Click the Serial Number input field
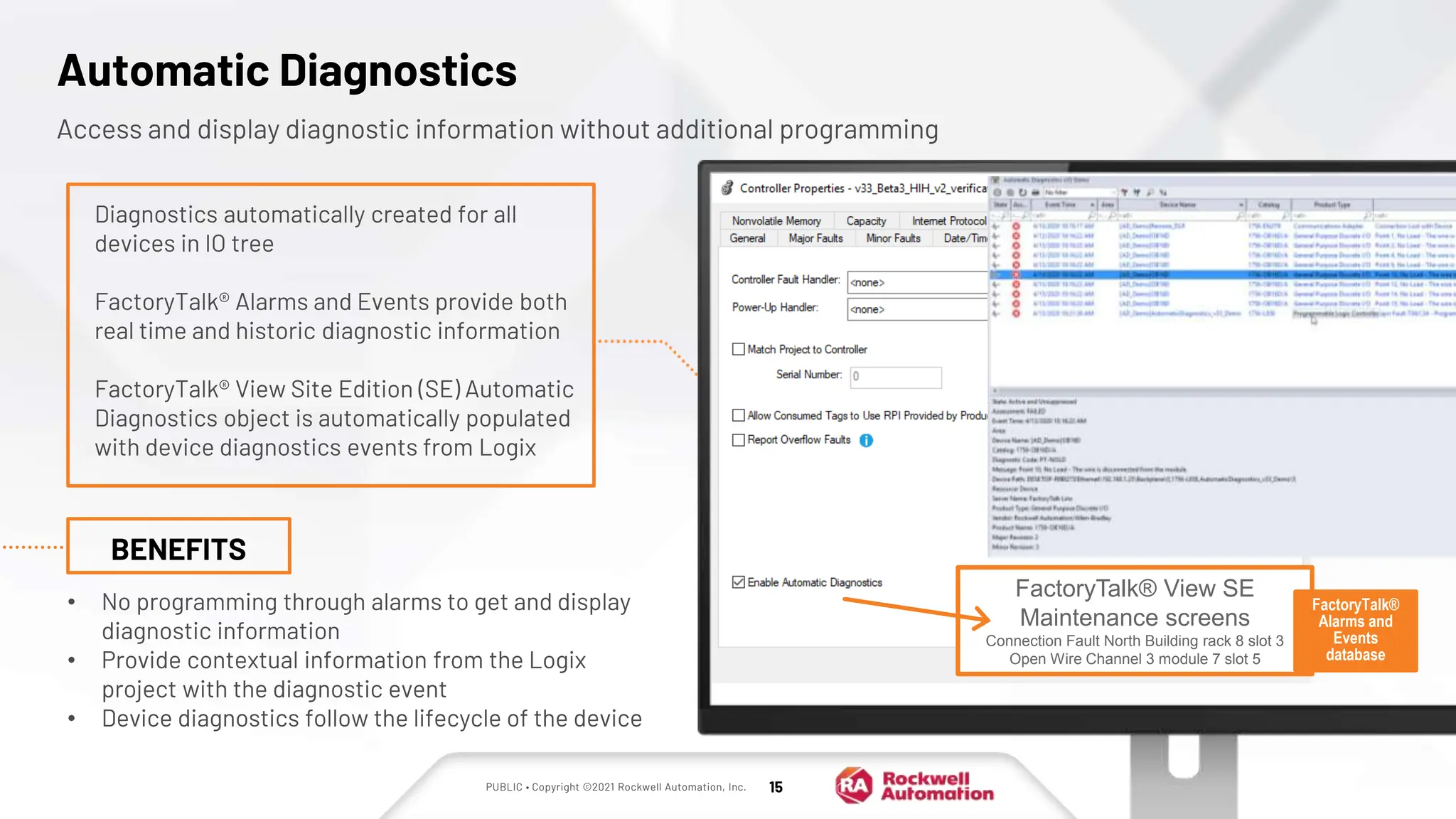 click(x=896, y=377)
